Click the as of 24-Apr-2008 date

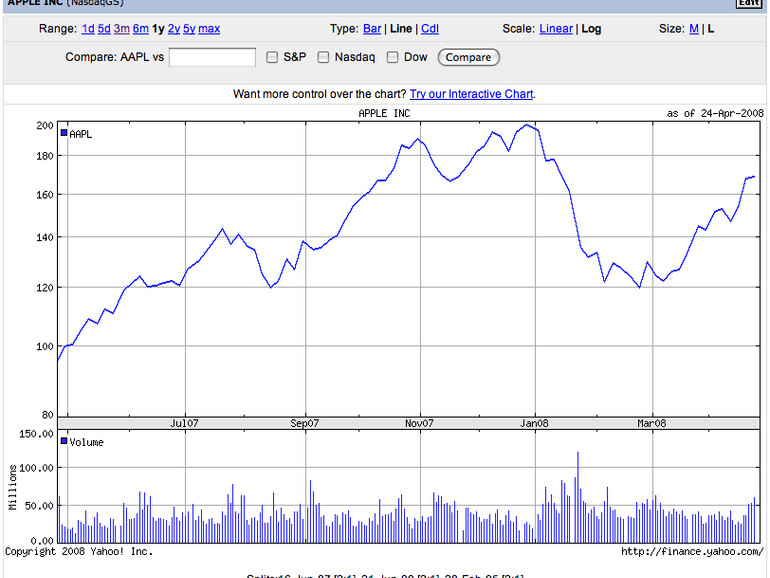pos(715,113)
